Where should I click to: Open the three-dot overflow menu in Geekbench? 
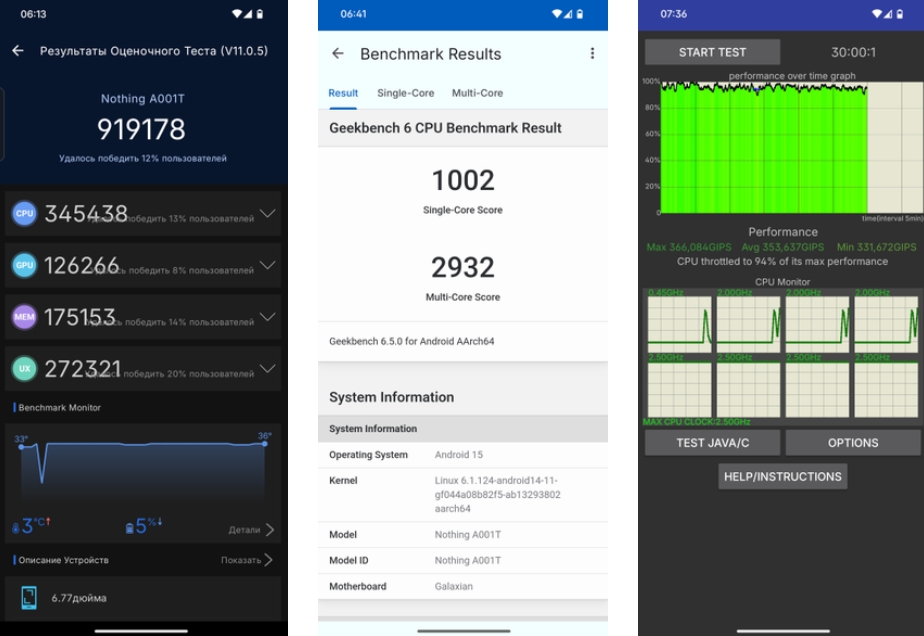pyautogui.click(x=592, y=54)
